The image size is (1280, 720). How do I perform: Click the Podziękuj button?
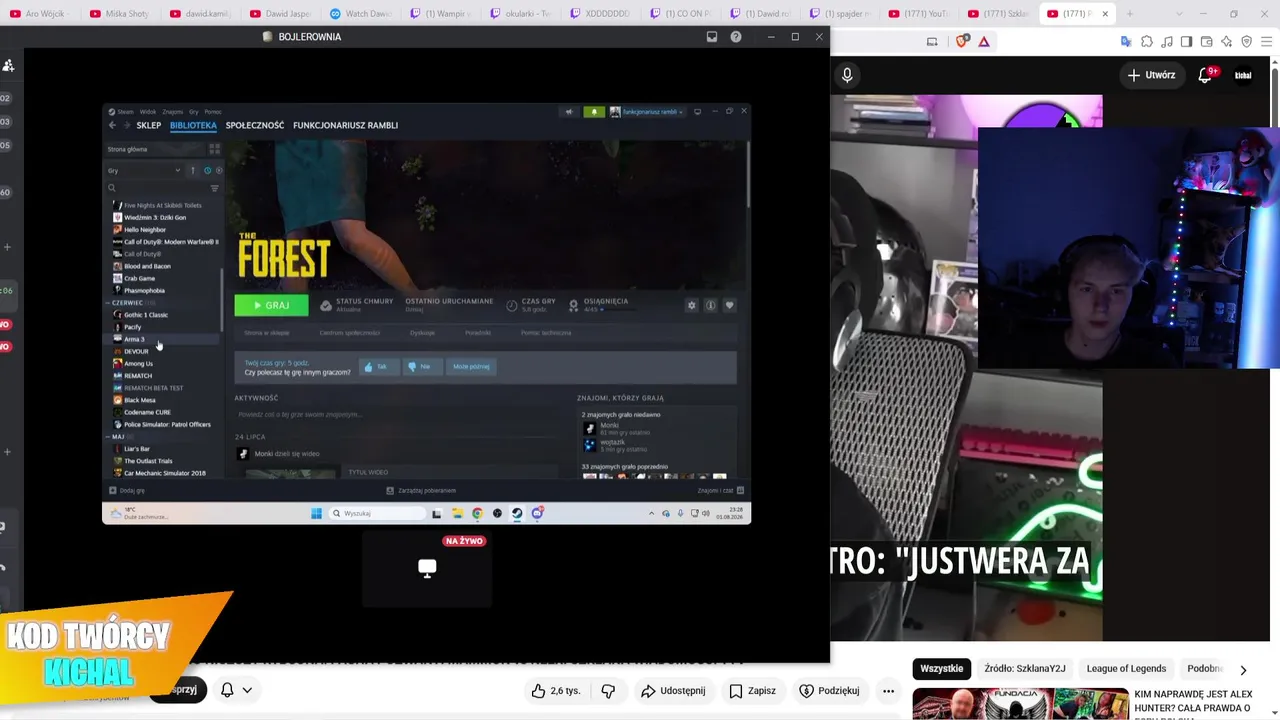(x=829, y=690)
